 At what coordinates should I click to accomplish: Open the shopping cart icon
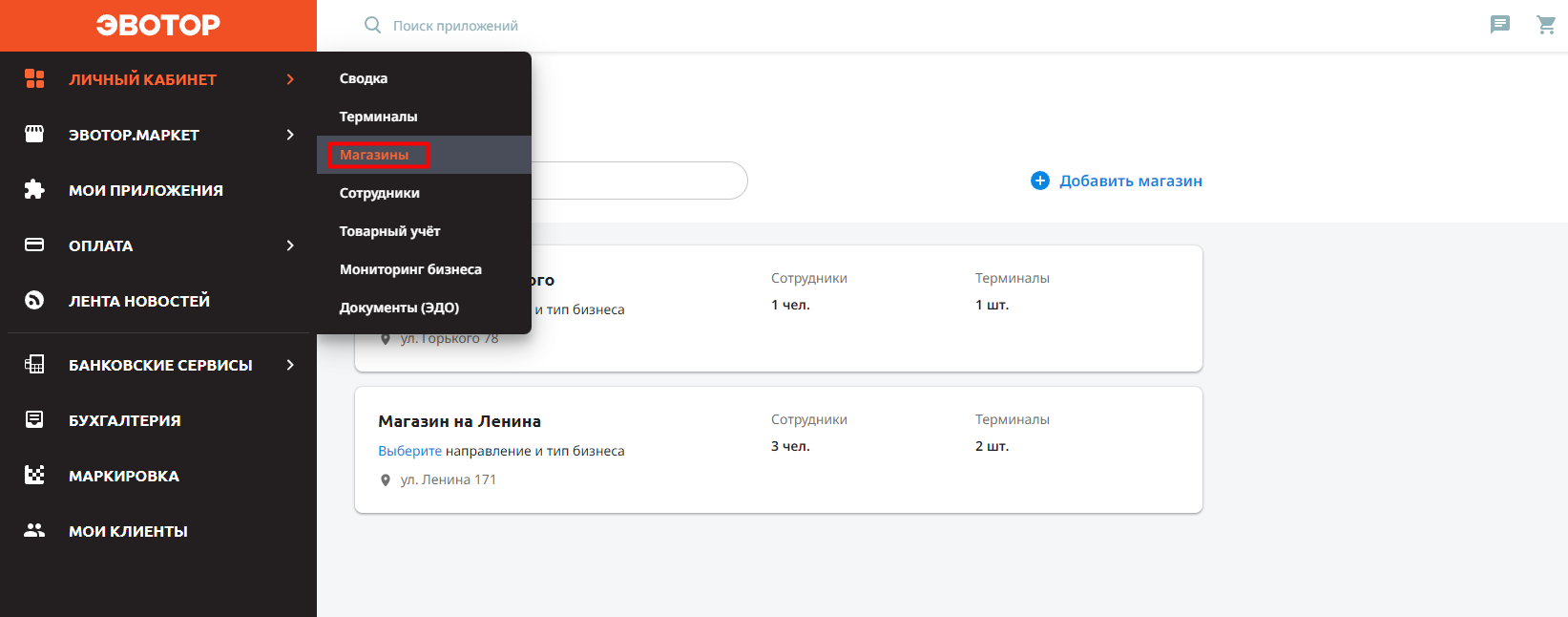[1546, 25]
